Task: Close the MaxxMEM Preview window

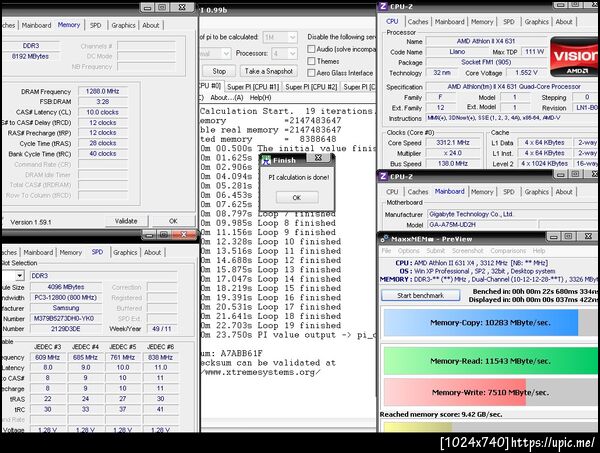Action: (x=588, y=236)
